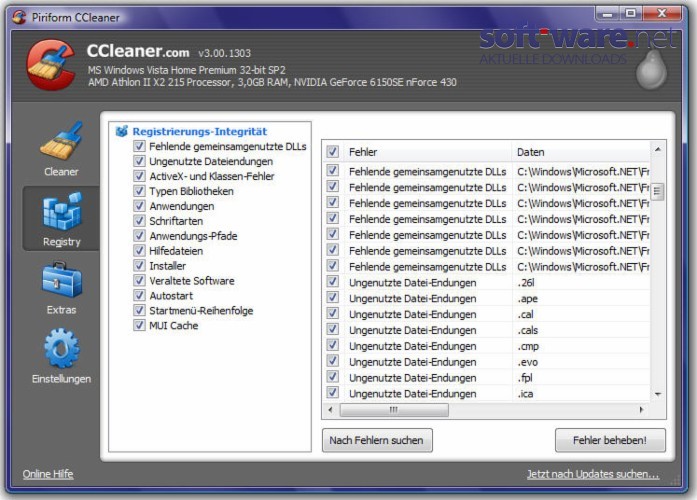Uncheck the .cal result row checkbox
697x500 pixels.
click(x=332, y=314)
